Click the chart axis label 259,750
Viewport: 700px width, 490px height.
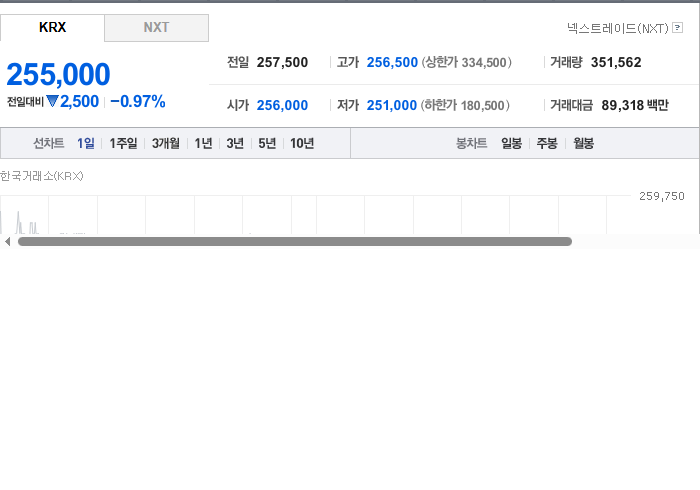click(x=662, y=196)
